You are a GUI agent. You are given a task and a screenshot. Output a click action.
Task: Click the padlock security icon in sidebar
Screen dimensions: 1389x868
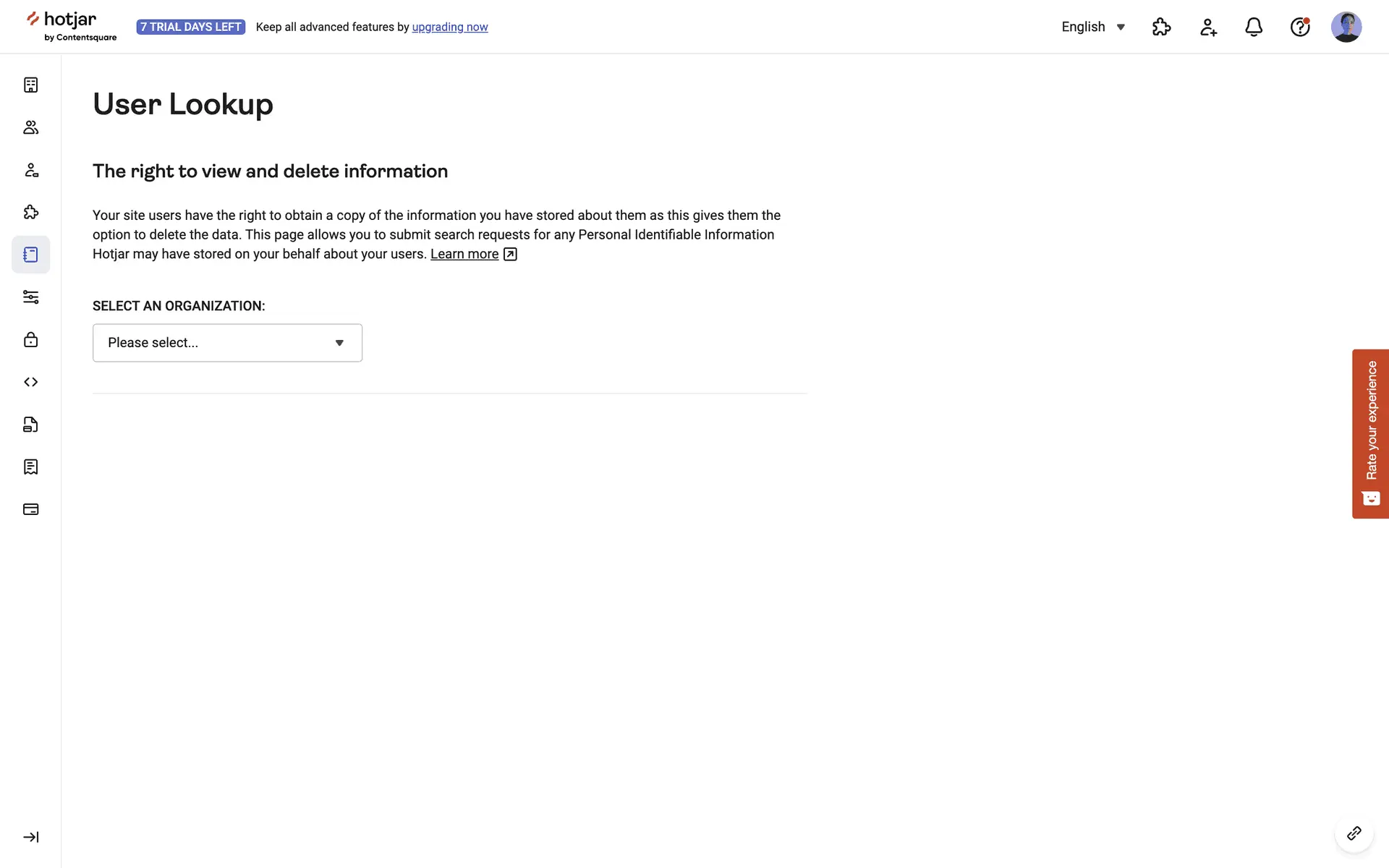point(30,339)
